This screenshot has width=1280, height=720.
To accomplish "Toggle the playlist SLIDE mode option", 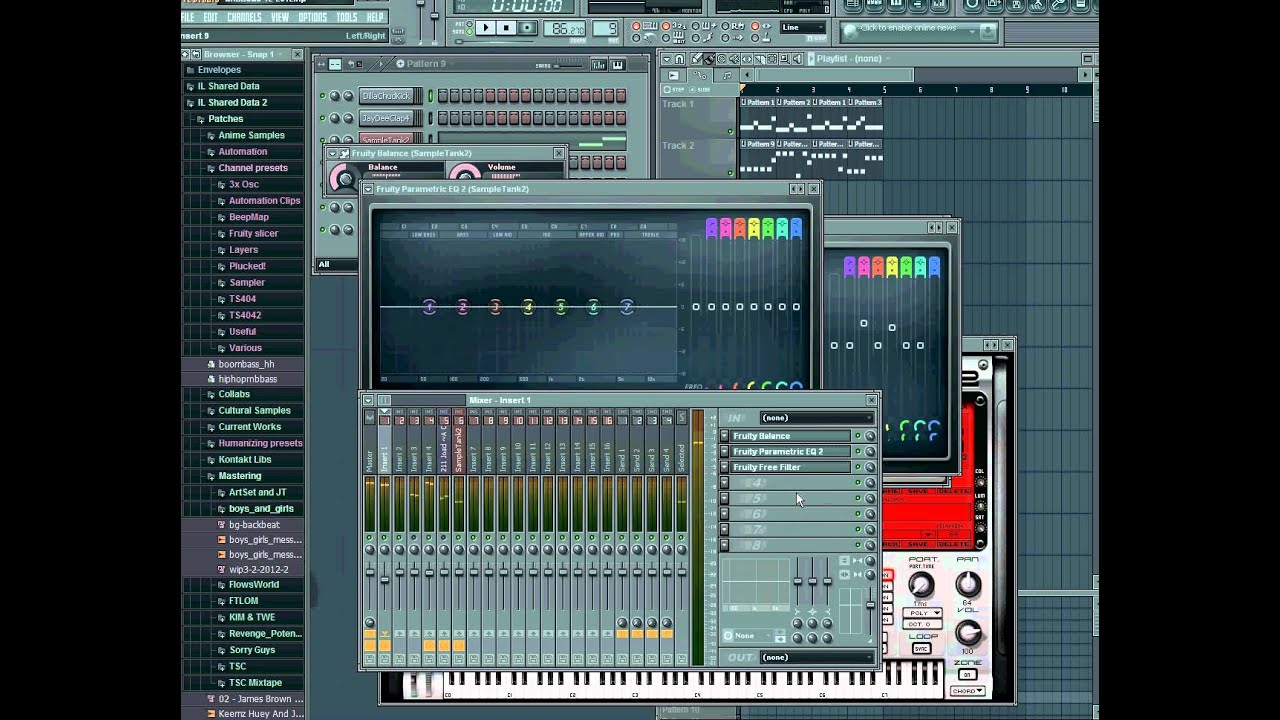I will pos(700,89).
